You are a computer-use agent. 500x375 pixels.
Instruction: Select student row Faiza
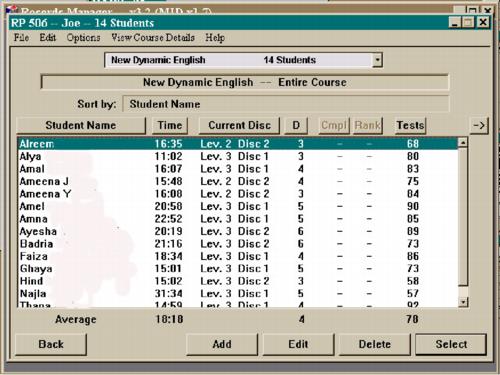(238, 256)
